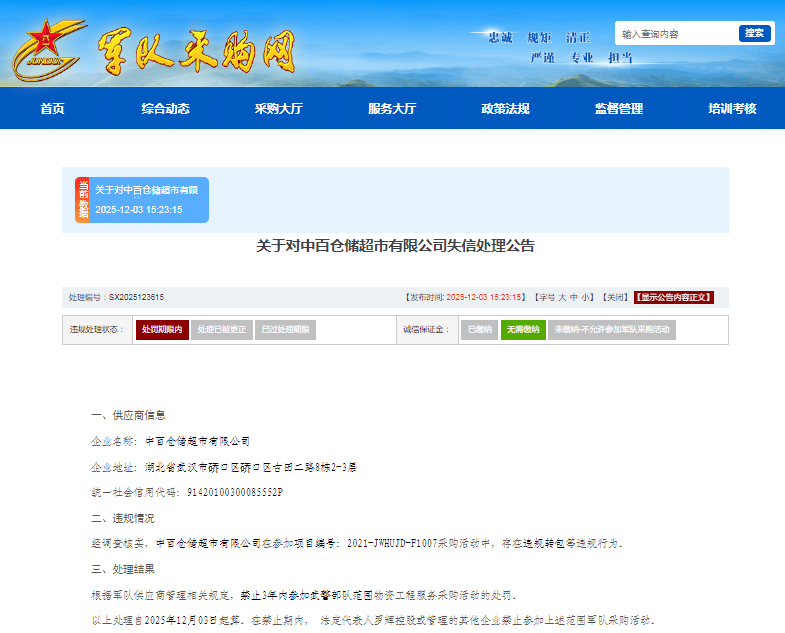Select the red 处罚期限内 status badge

(162, 329)
